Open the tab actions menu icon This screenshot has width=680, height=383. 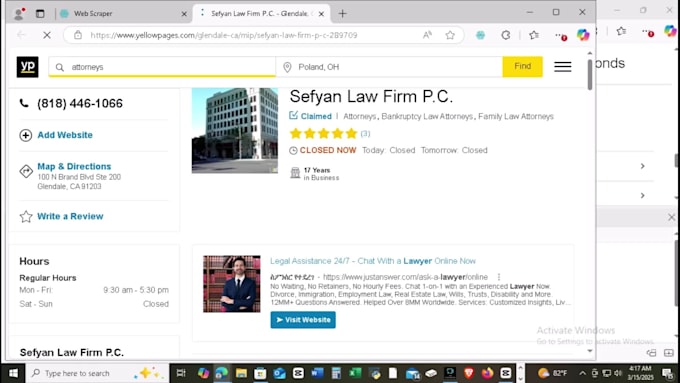tap(40, 14)
